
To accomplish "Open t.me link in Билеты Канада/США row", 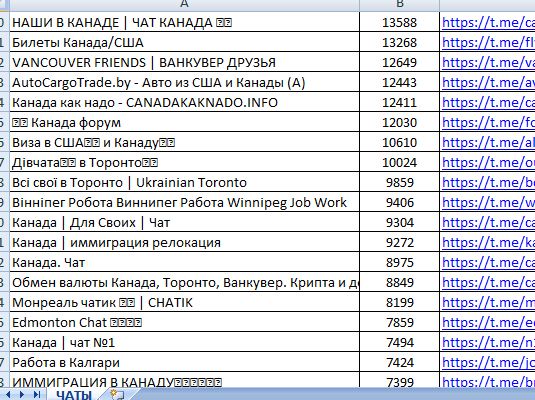I will 488,43.
